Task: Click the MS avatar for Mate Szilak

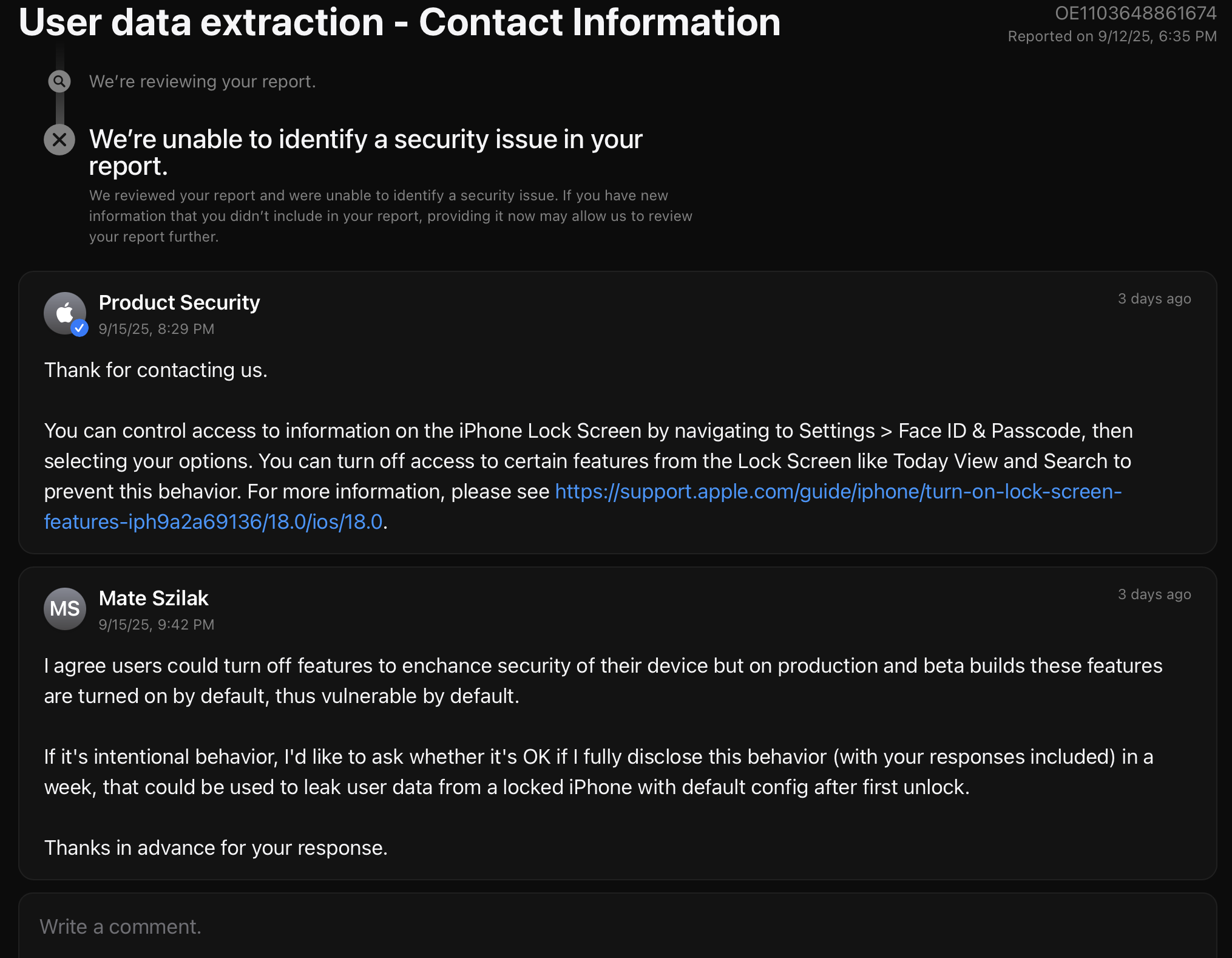Action: (x=65, y=608)
